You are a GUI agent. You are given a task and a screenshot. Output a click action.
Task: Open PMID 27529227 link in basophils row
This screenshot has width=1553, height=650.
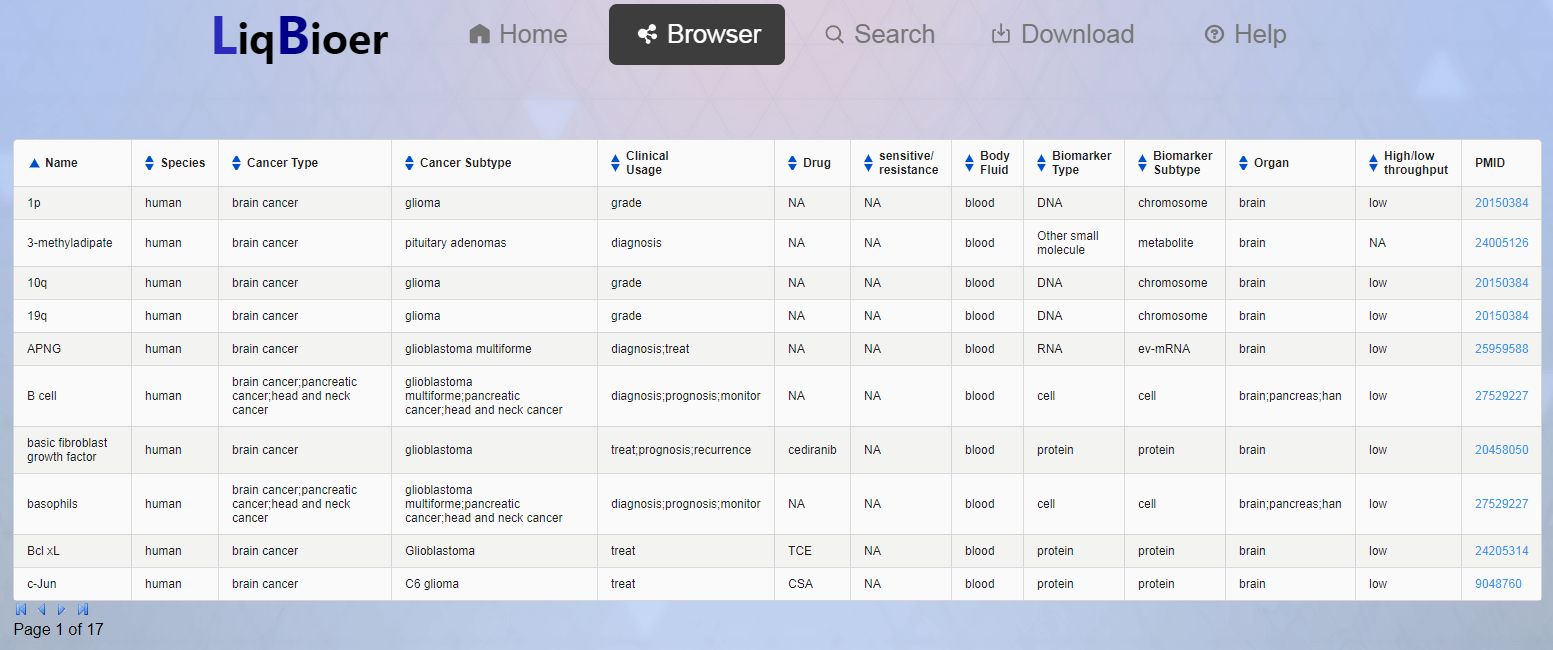1501,504
